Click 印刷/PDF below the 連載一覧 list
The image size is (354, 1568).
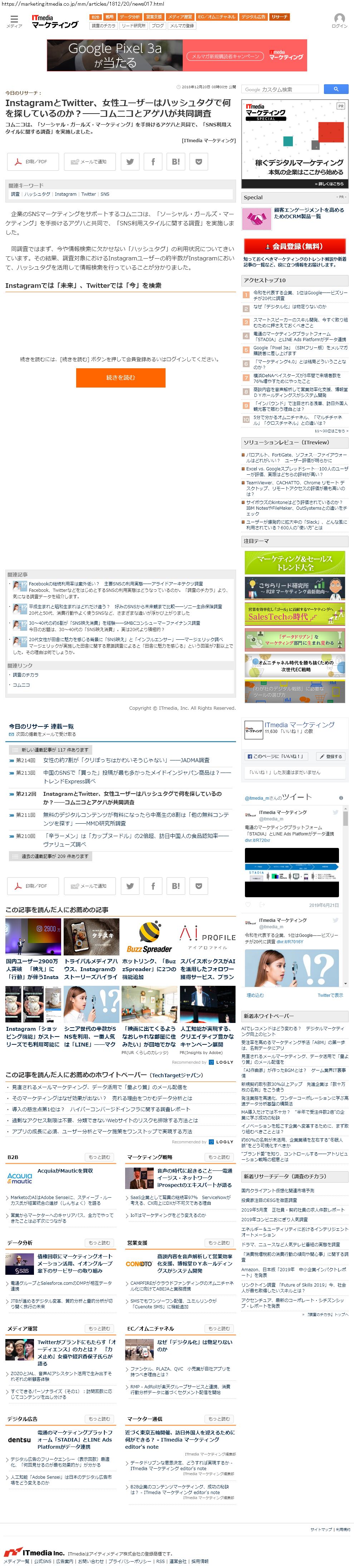(x=32, y=886)
